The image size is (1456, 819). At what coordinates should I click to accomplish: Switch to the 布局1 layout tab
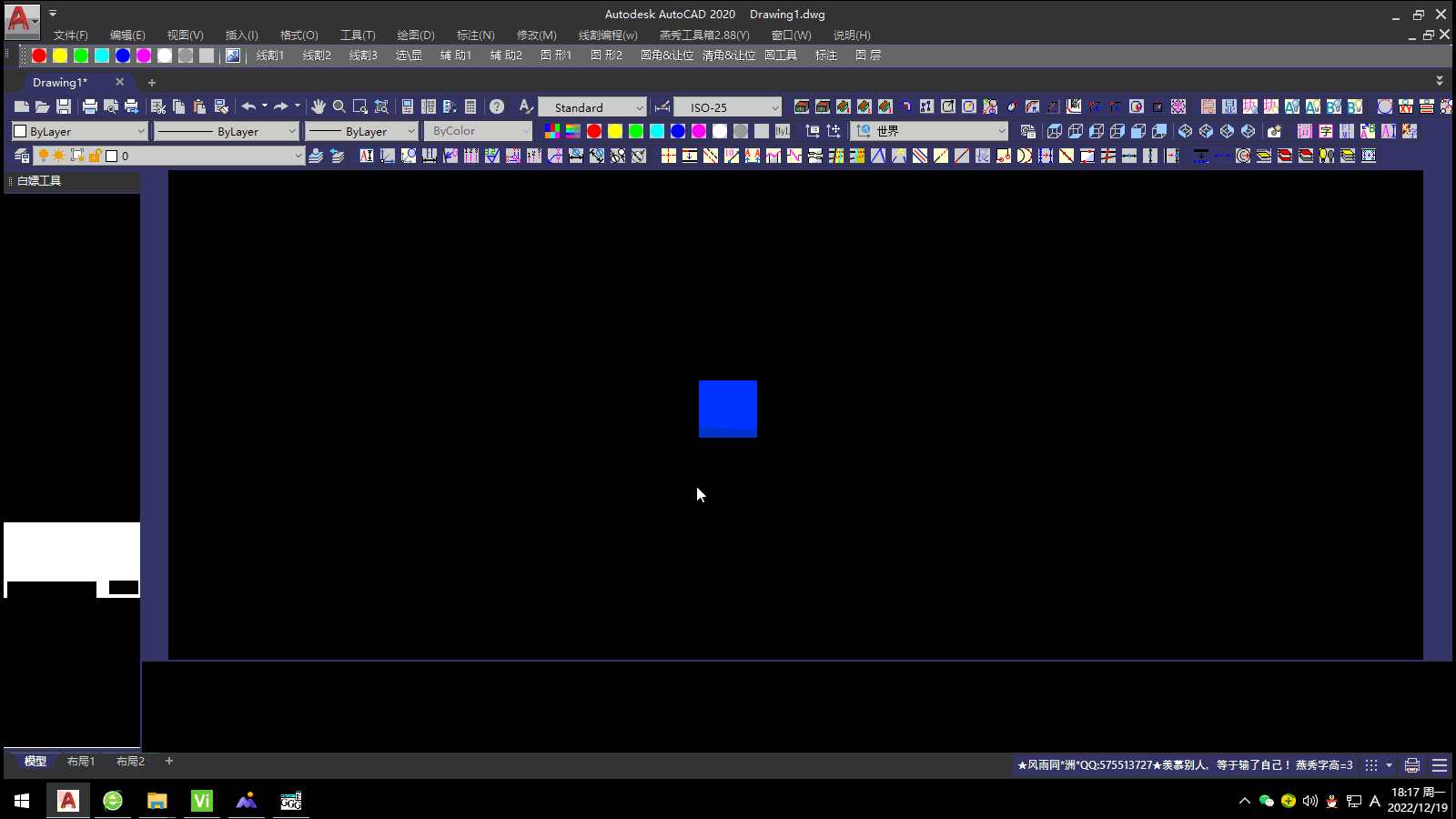tap(81, 762)
